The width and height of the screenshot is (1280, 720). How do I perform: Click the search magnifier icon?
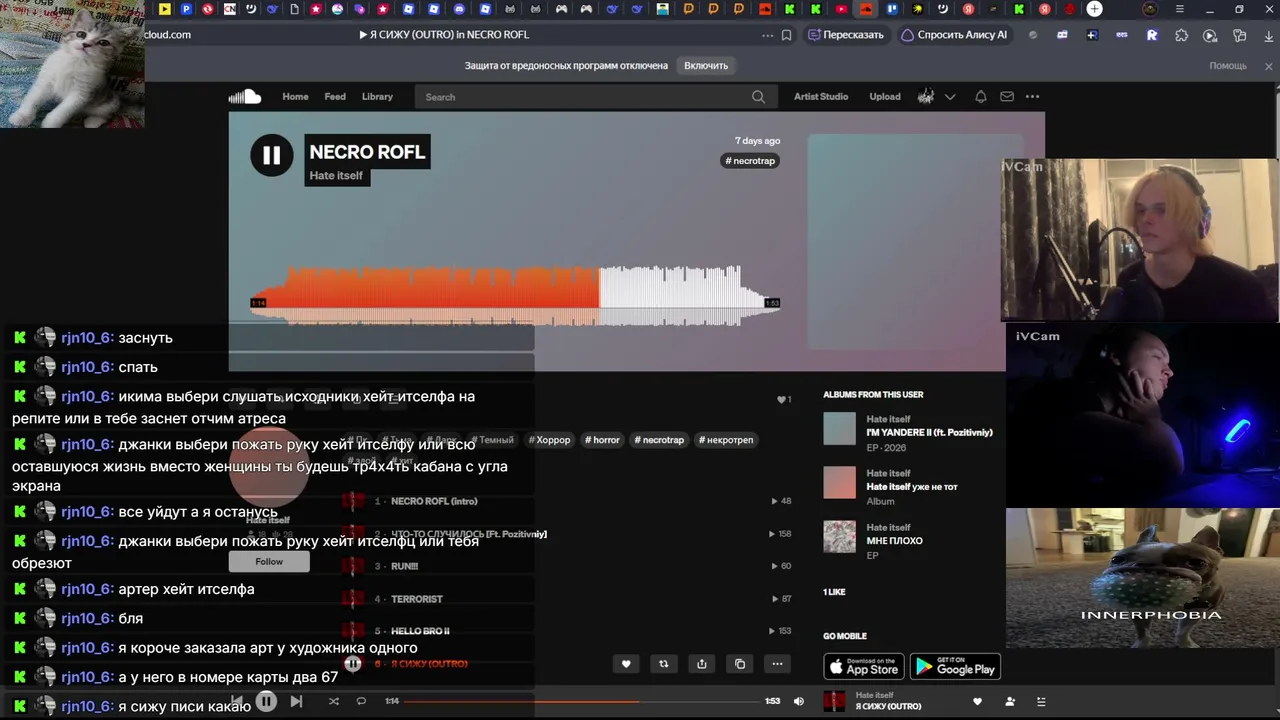coord(758,97)
